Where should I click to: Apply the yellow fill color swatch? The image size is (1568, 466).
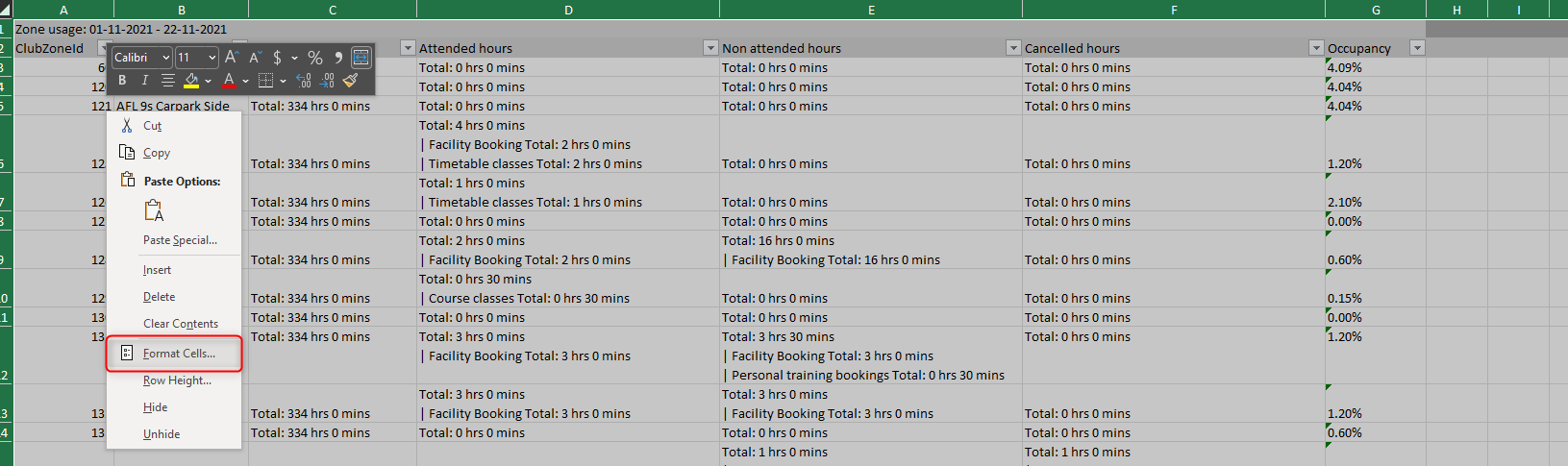191,81
